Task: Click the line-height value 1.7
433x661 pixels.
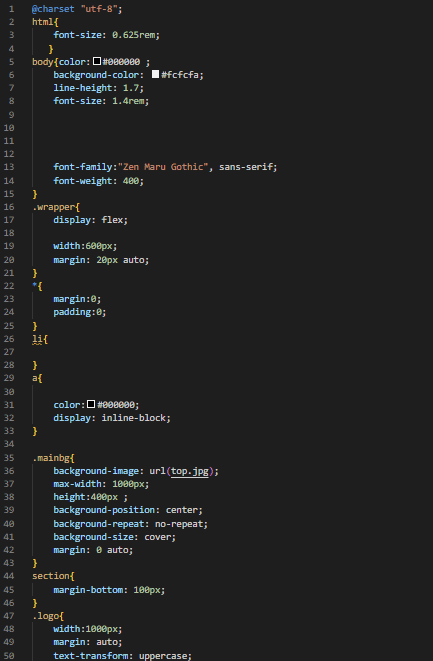Action: tap(131, 88)
